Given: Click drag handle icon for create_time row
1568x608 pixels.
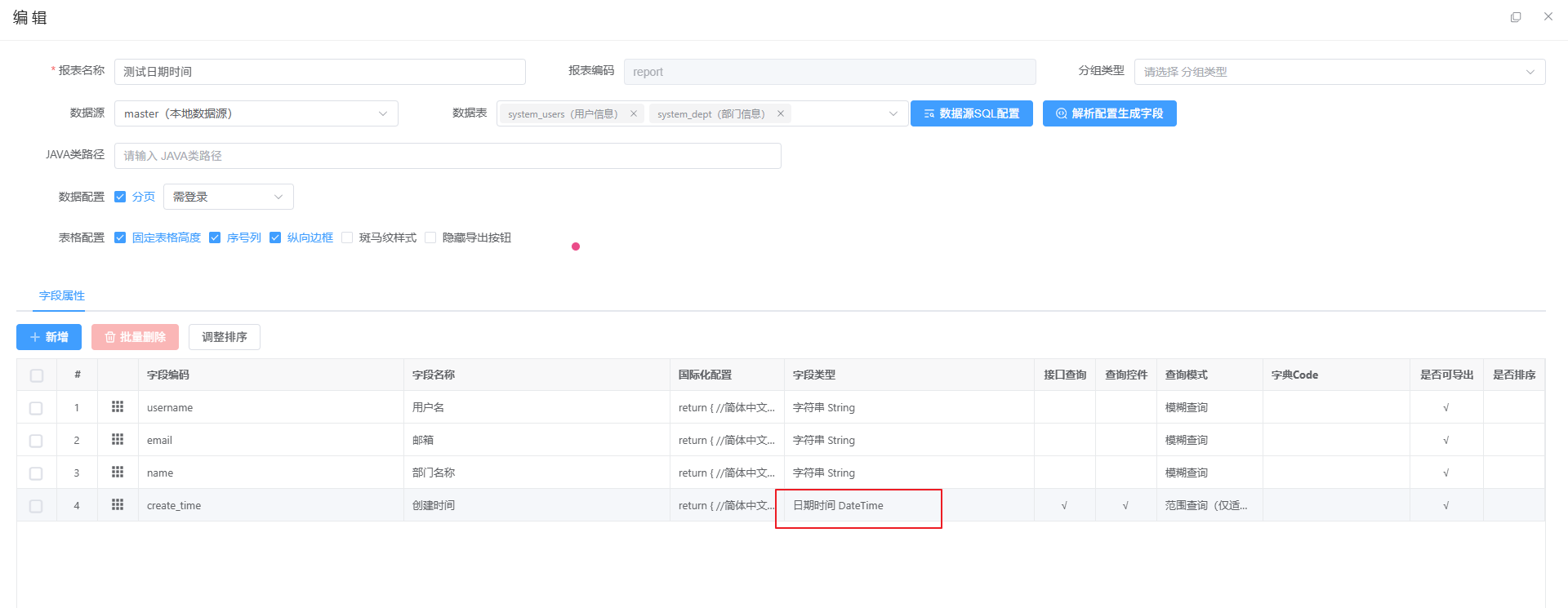Looking at the screenshot, I should 118,504.
